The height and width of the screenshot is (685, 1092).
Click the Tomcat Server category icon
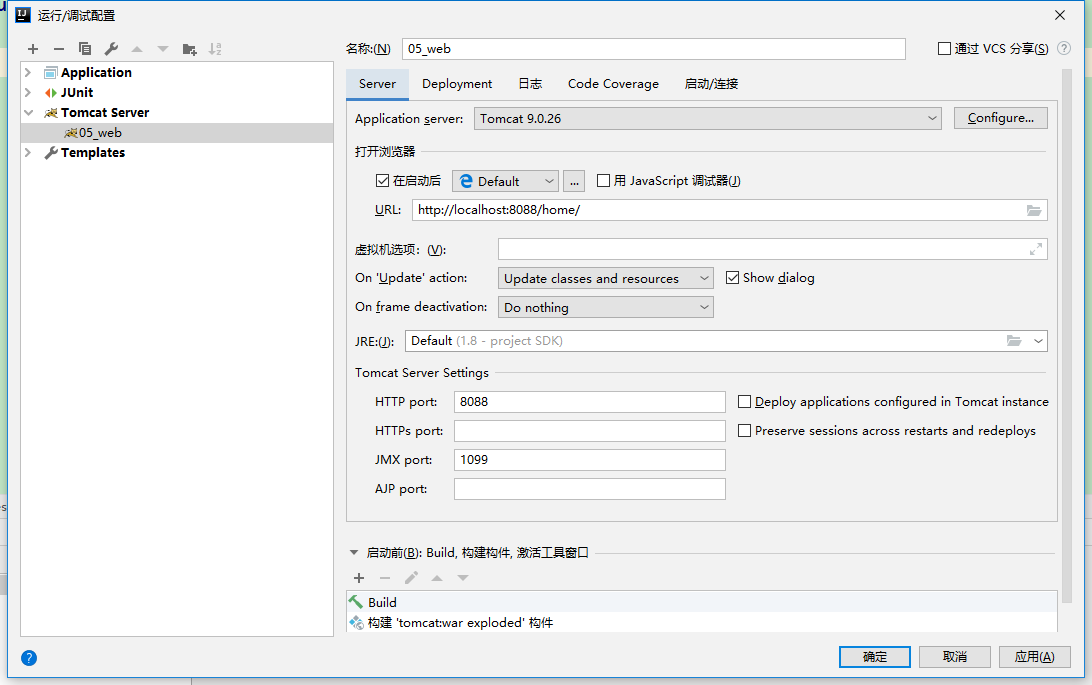51,113
